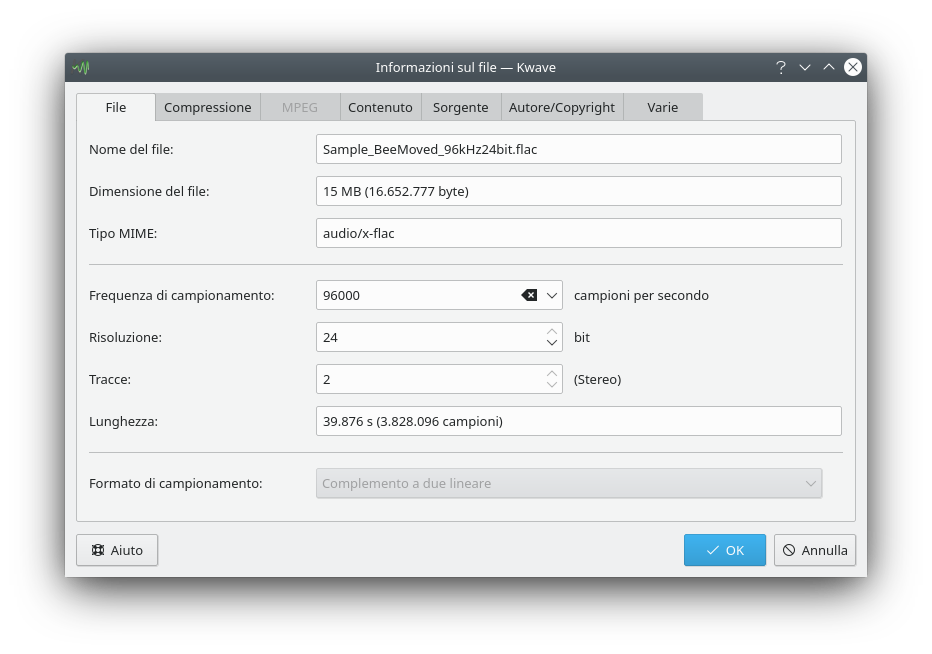Expand the Frequenza di campionamento dropdown arrow
This screenshot has height=654, width=932.
pyautogui.click(x=552, y=295)
